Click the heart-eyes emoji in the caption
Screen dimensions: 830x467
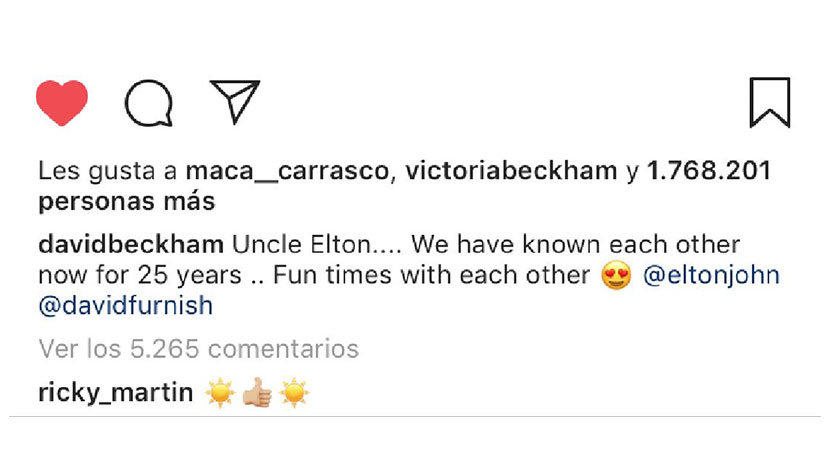click(617, 276)
